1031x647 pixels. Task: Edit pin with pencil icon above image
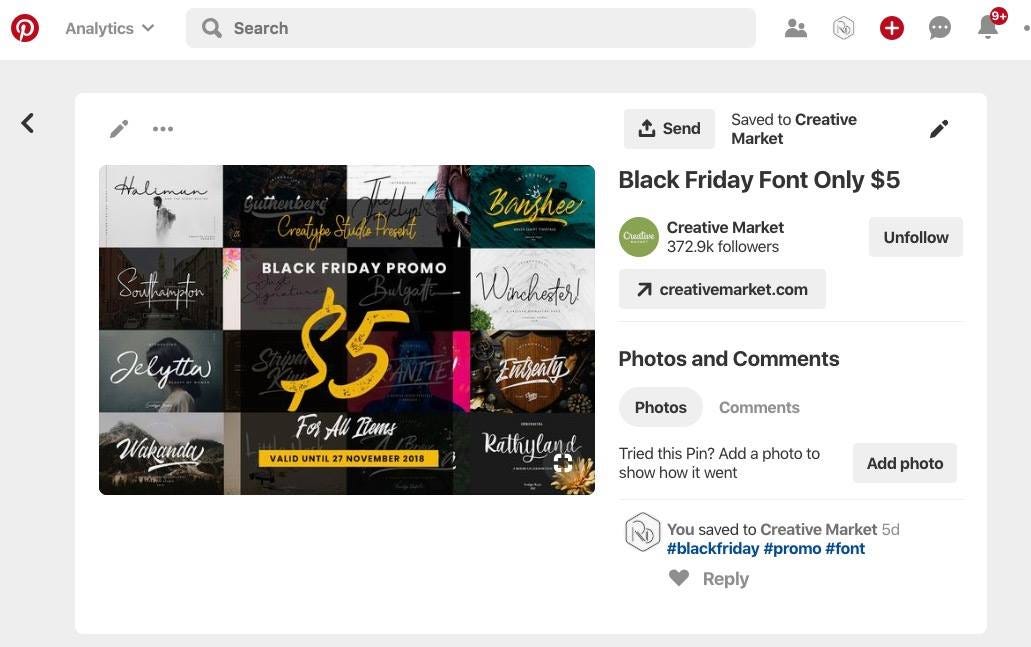tap(119, 129)
